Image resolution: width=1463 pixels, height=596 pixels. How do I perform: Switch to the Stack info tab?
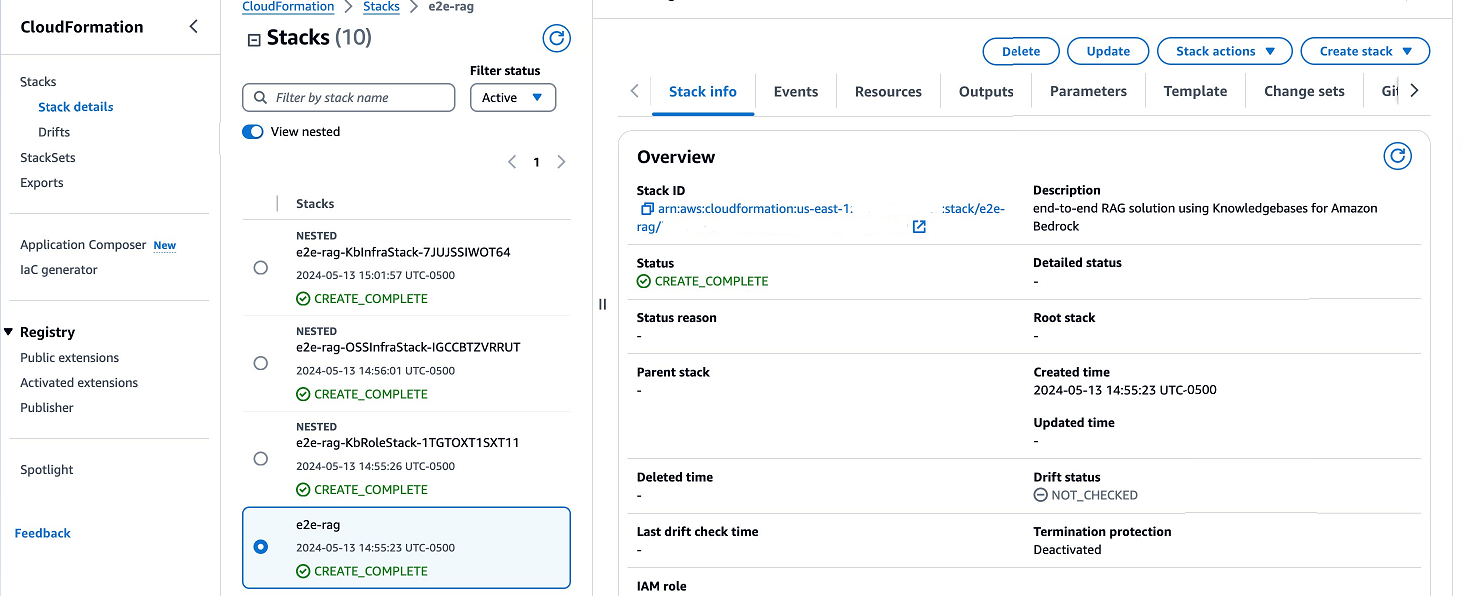pyautogui.click(x=703, y=91)
